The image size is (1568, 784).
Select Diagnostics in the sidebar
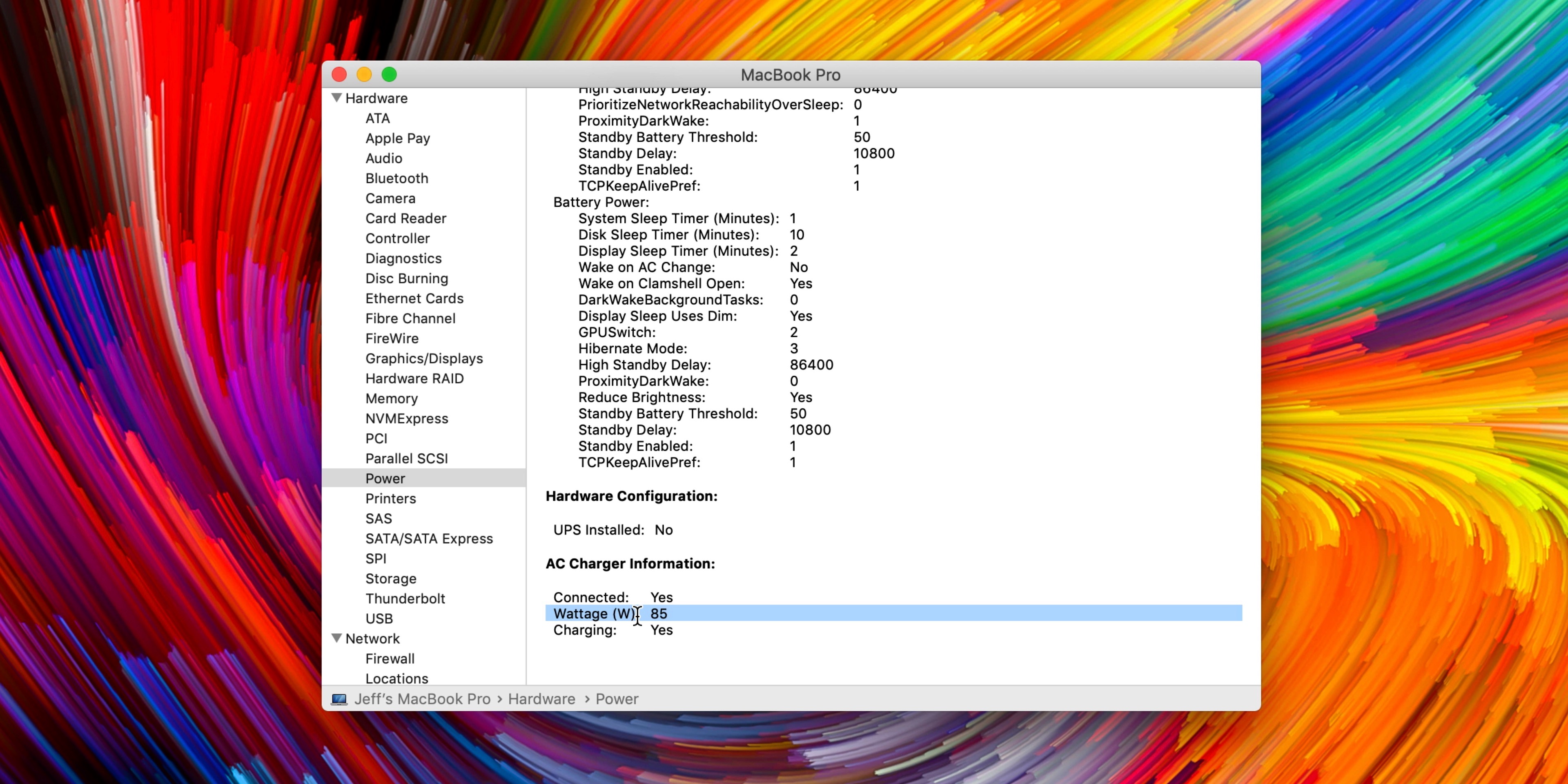tap(403, 259)
